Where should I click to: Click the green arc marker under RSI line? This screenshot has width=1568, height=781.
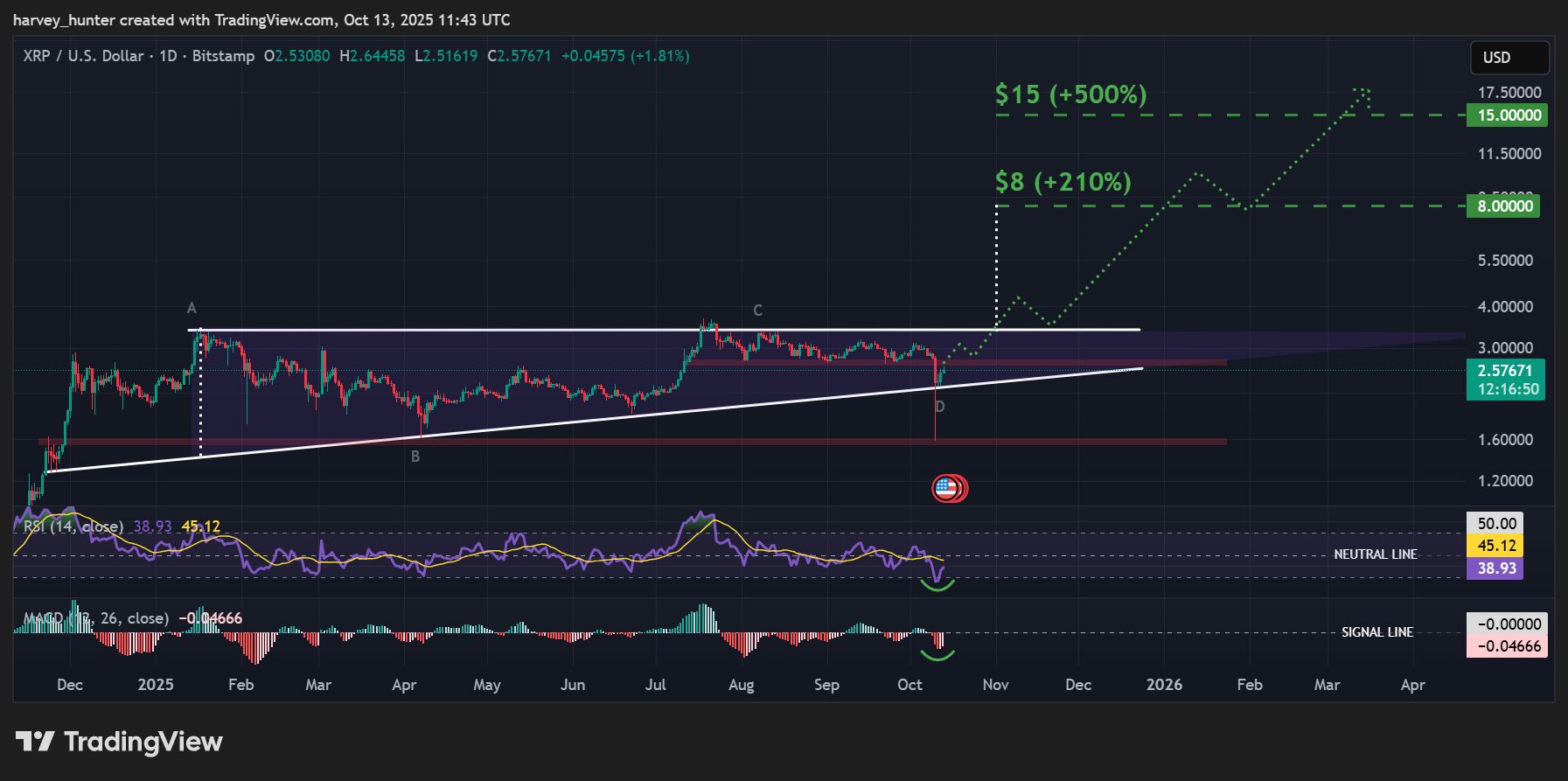[x=937, y=586]
